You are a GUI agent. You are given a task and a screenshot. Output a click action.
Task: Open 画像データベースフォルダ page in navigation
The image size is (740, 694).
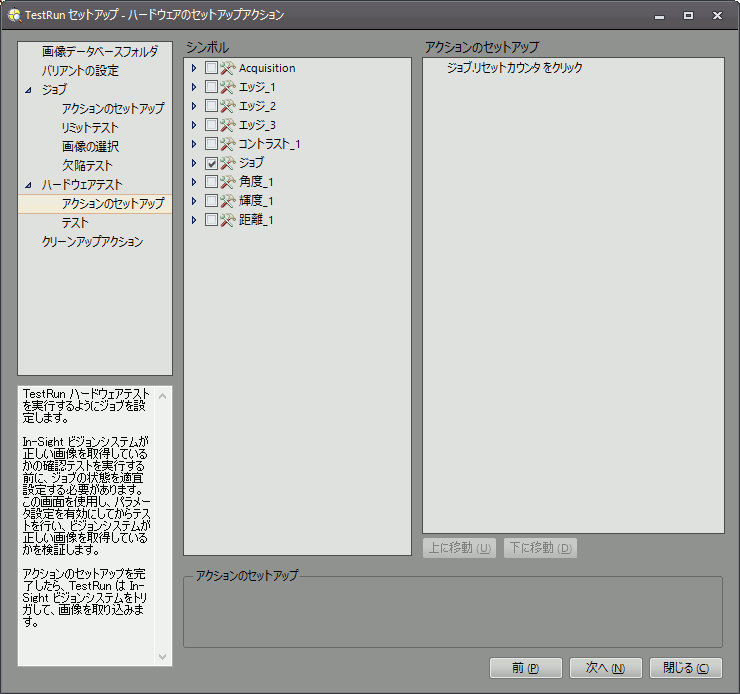pos(100,51)
